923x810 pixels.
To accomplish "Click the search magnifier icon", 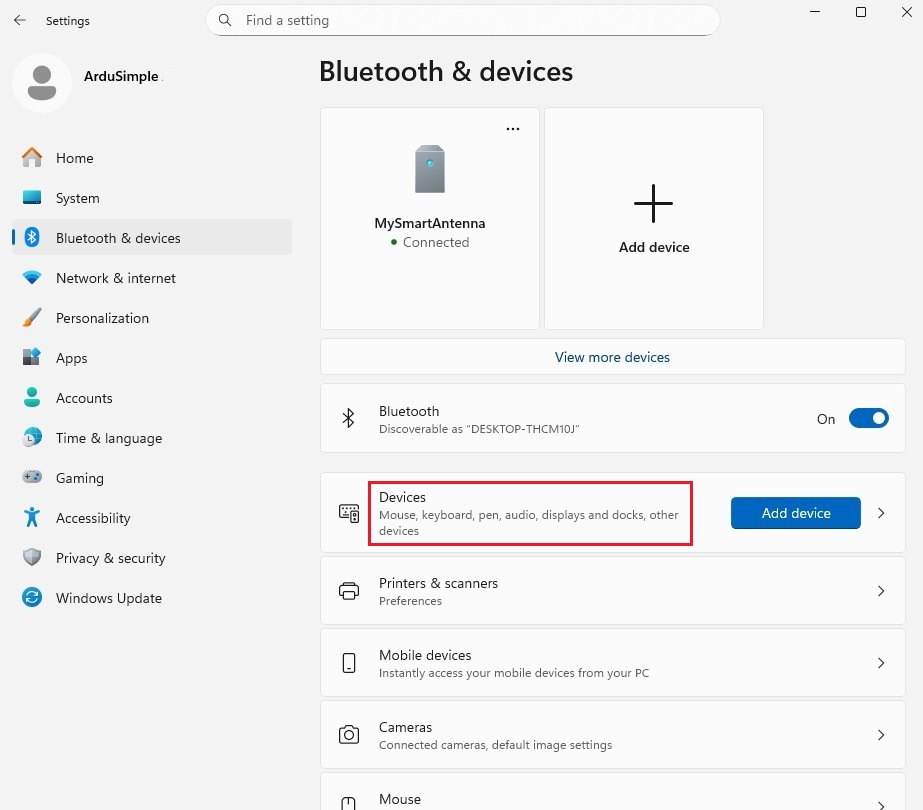I will tap(226, 20).
